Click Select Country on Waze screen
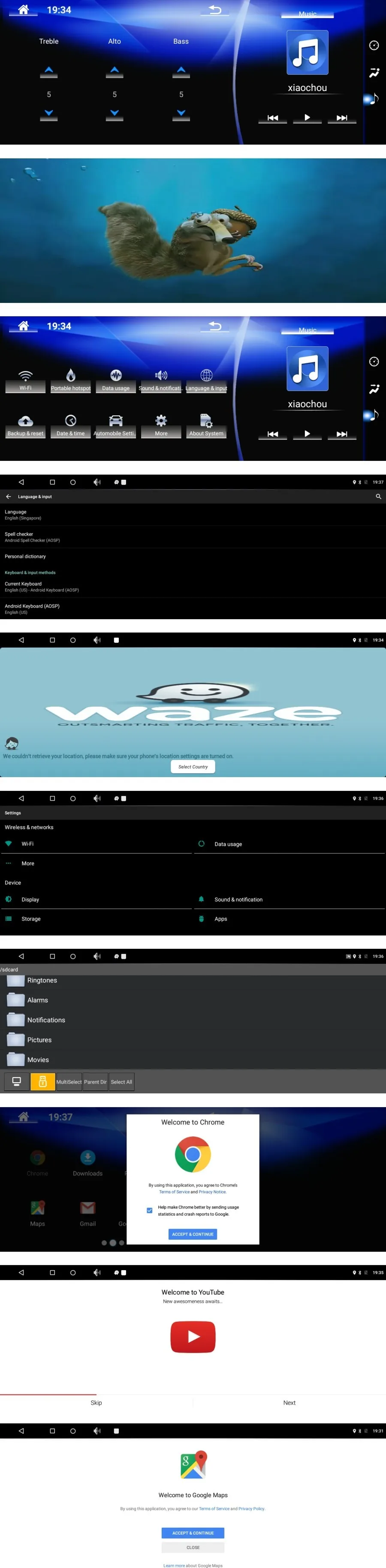This screenshot has width=386, height=1568. click(193, 767)
